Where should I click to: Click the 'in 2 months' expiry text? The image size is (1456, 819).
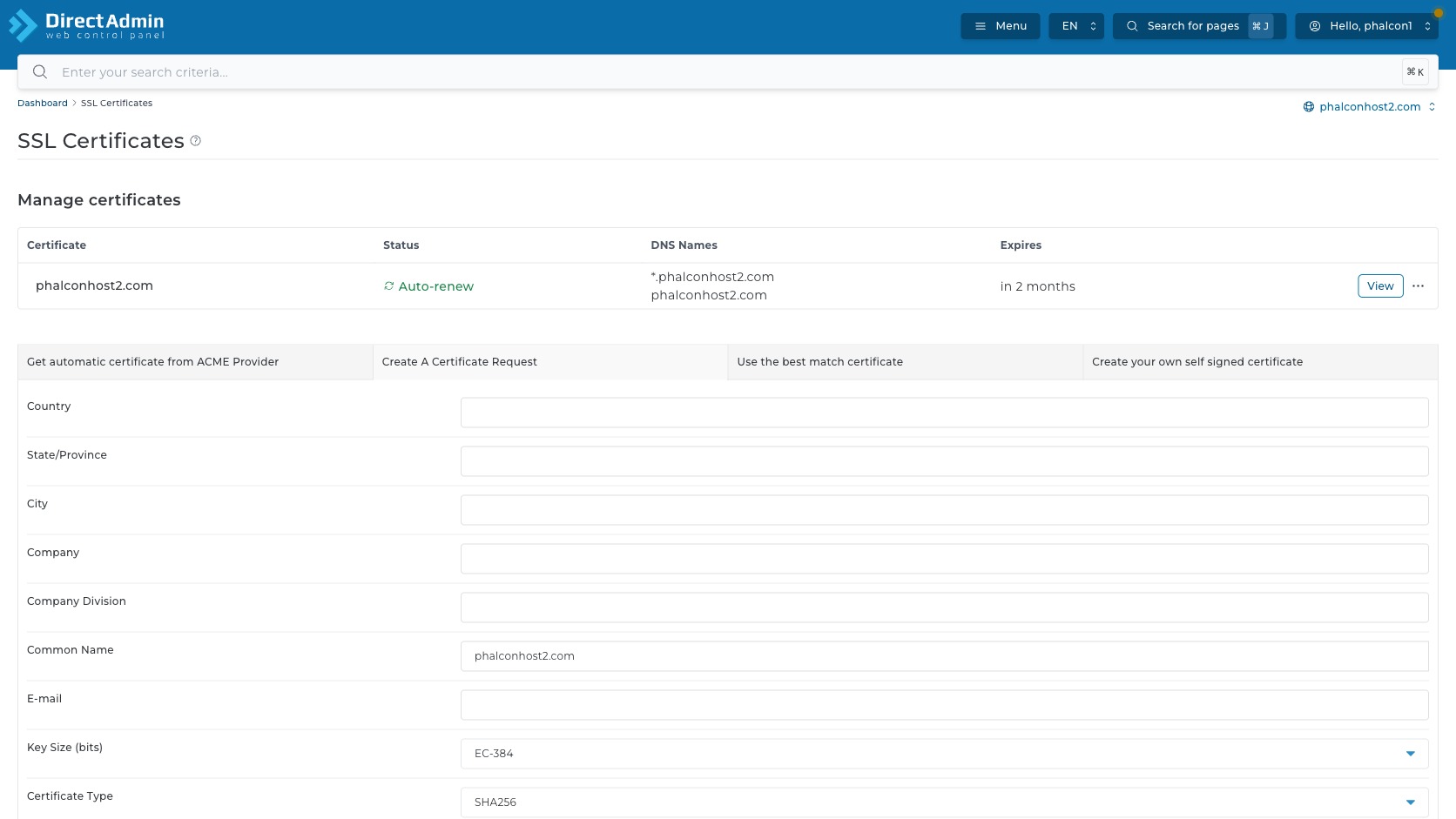(x=1037, y=286)
